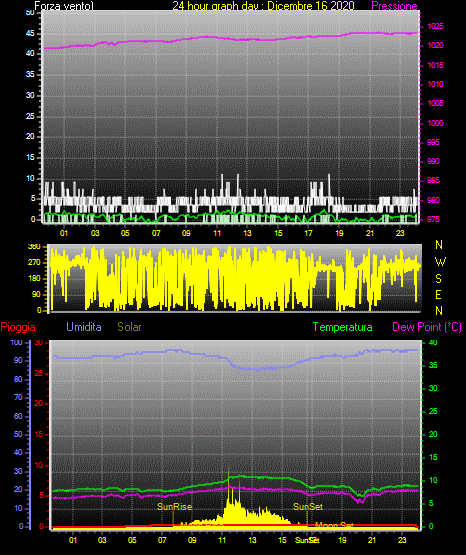Screen dimensions: 466x555
Task: Click green temperature axis value "35"
Action: 433,365
